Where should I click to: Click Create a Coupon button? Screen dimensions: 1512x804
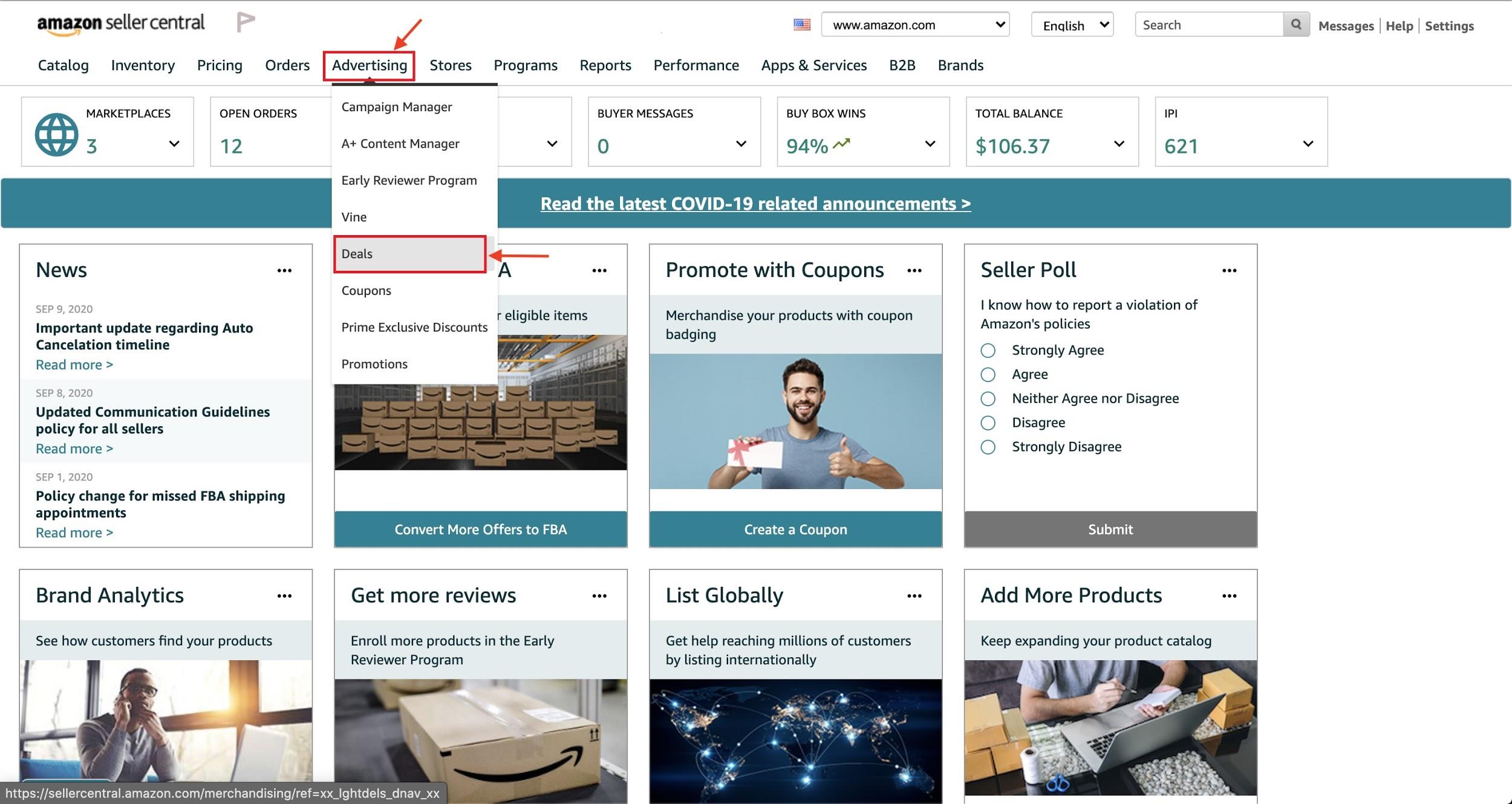click(x=796, y=530)
